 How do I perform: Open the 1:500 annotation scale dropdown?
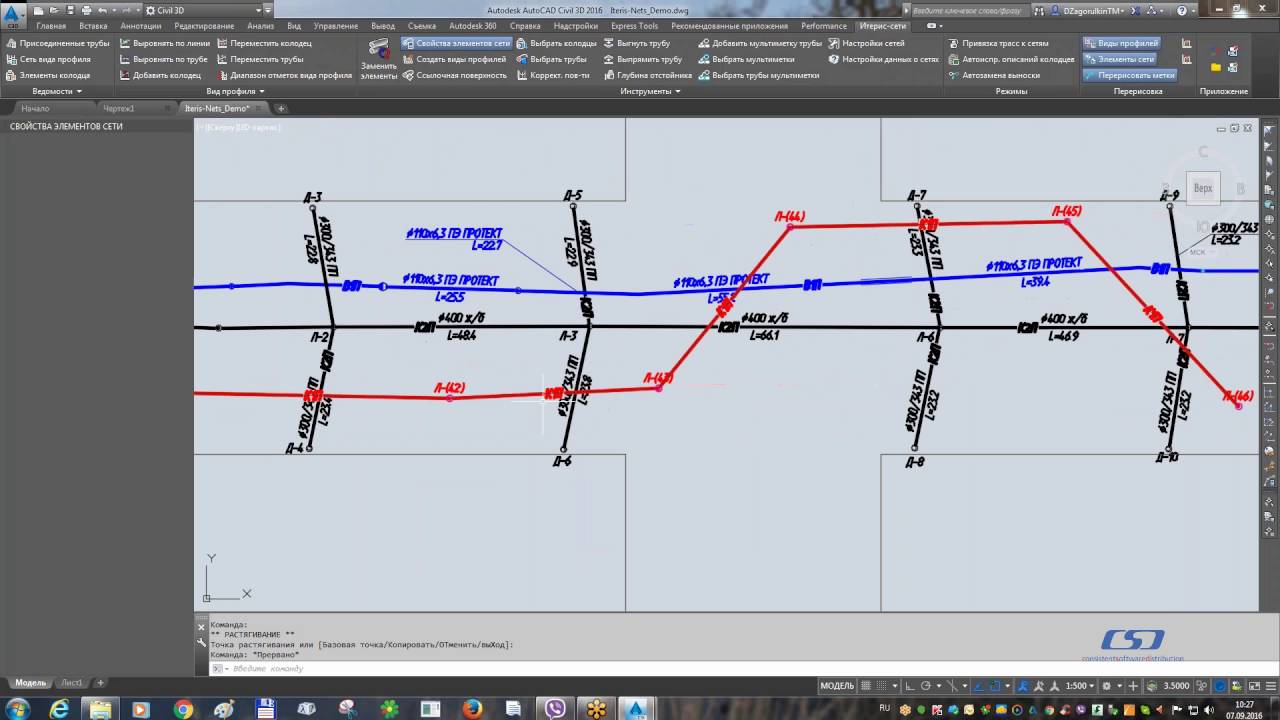1080,686
